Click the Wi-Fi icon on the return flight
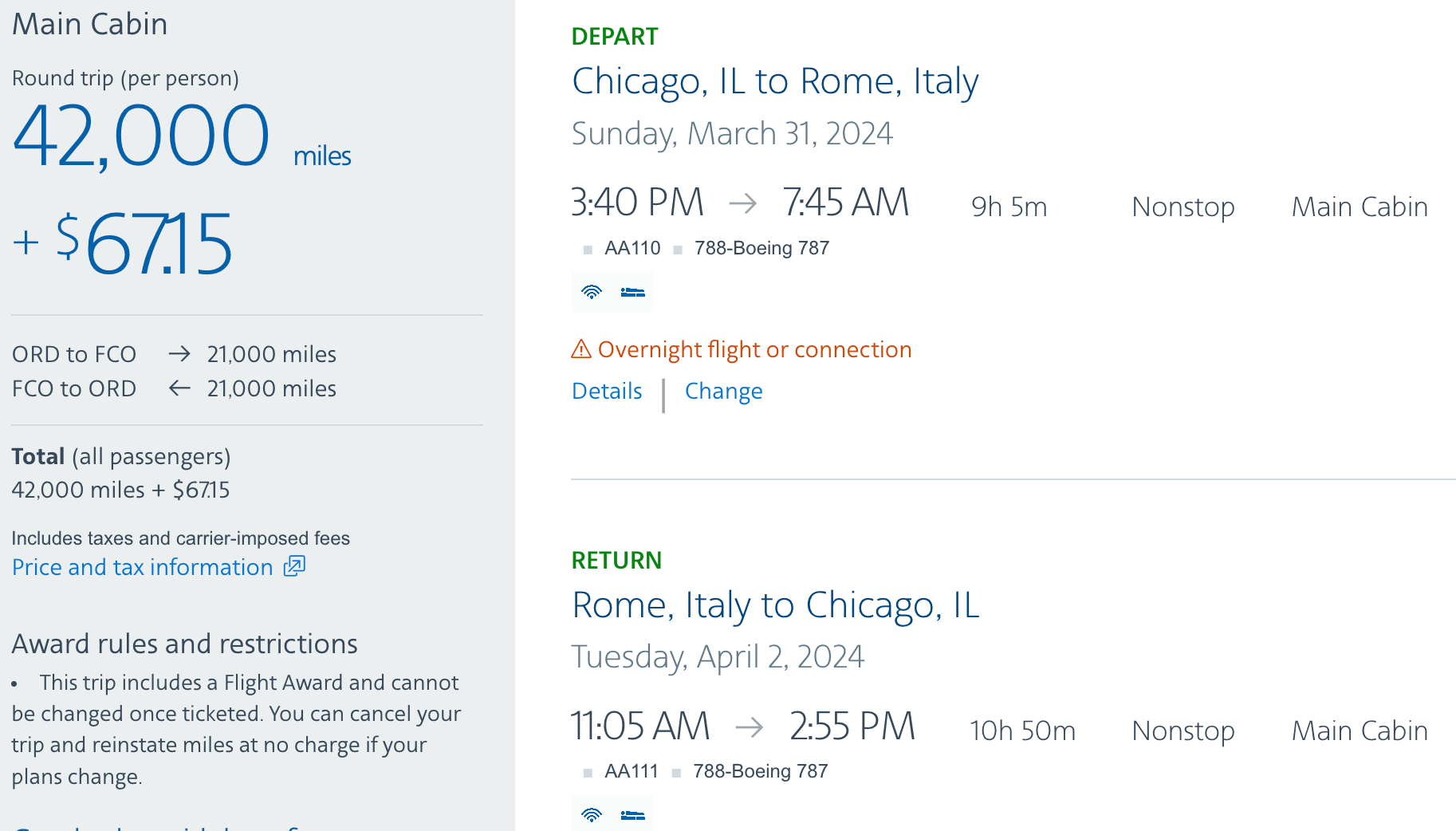 click(591, 813)
